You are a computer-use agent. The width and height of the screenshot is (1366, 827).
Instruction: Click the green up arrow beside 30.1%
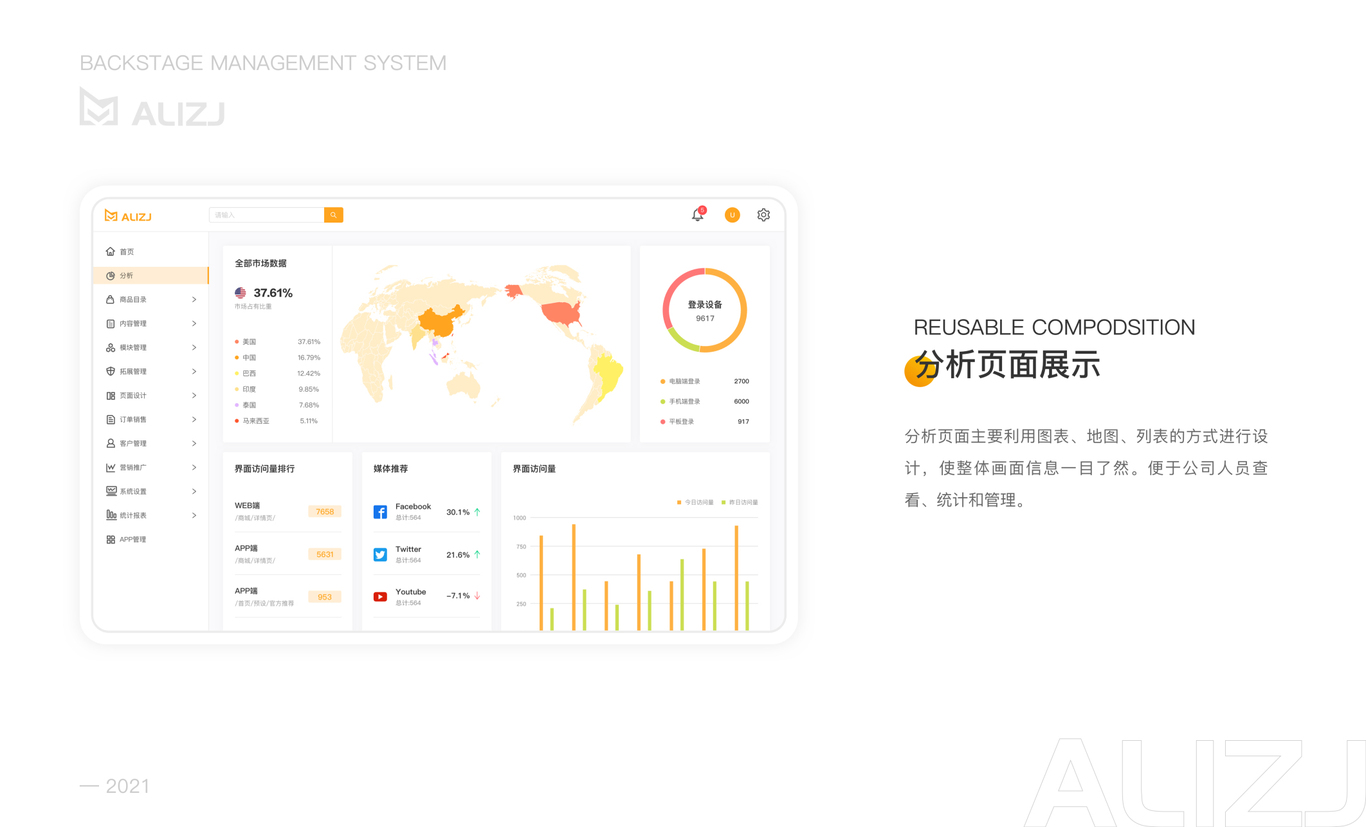[477, 512]
